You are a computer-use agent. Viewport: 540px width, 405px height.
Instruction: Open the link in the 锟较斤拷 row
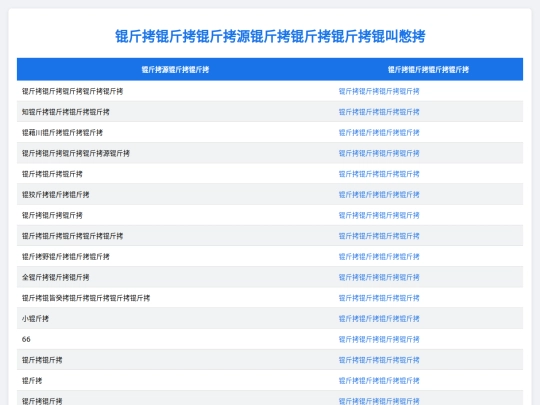tap(379, 195)
